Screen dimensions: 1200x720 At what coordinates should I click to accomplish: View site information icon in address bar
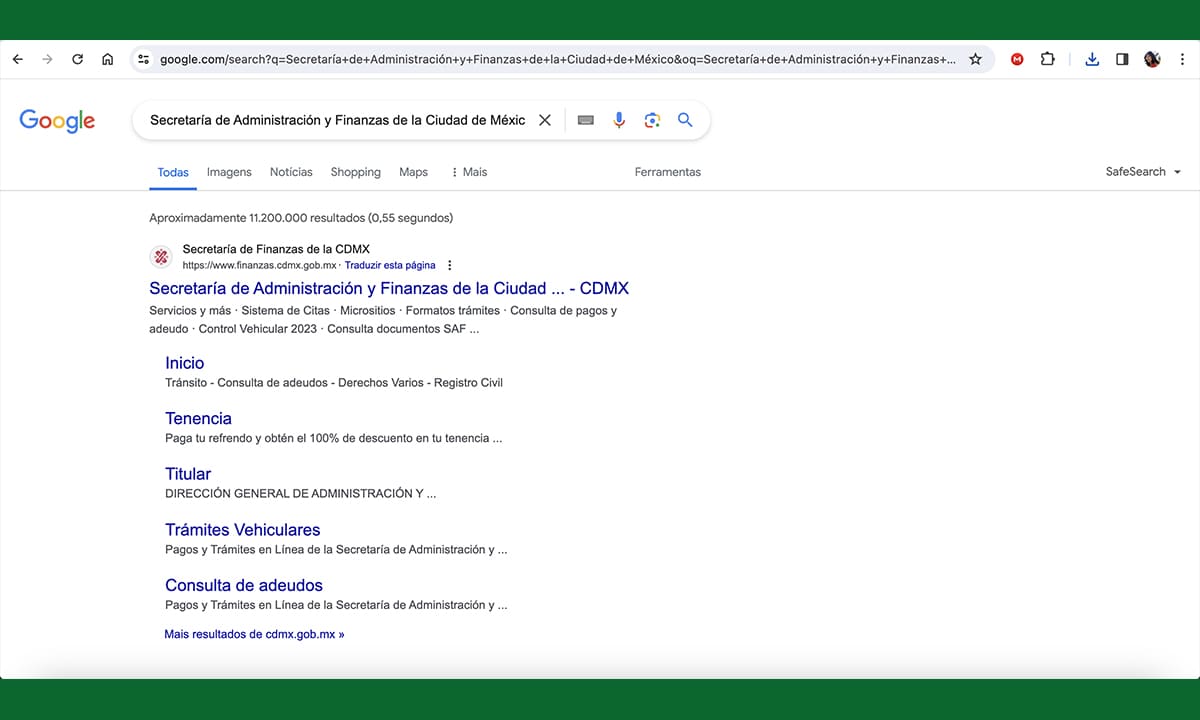pos(144,59)
